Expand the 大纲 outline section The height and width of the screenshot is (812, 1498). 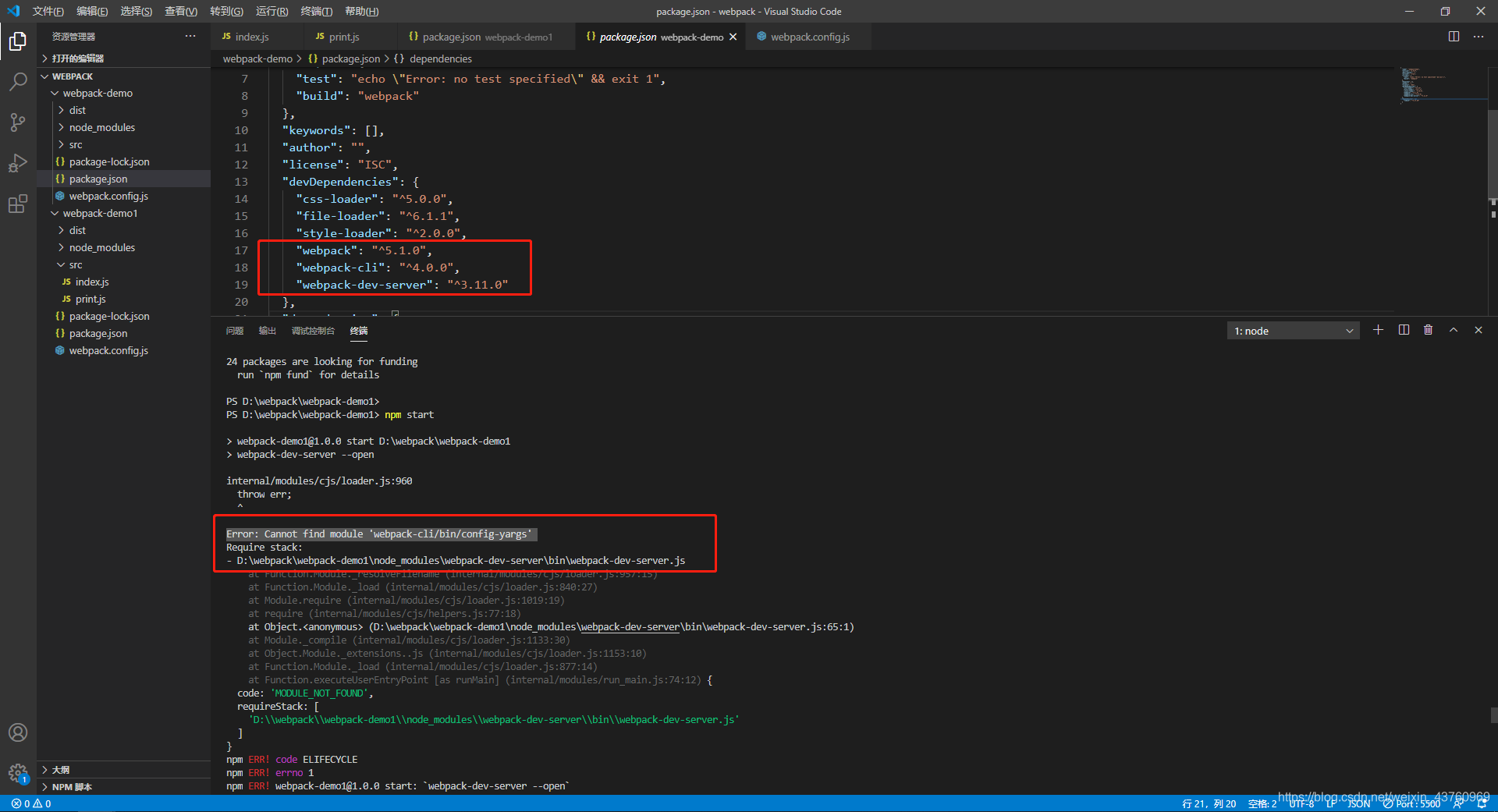(x=125, y=770)
